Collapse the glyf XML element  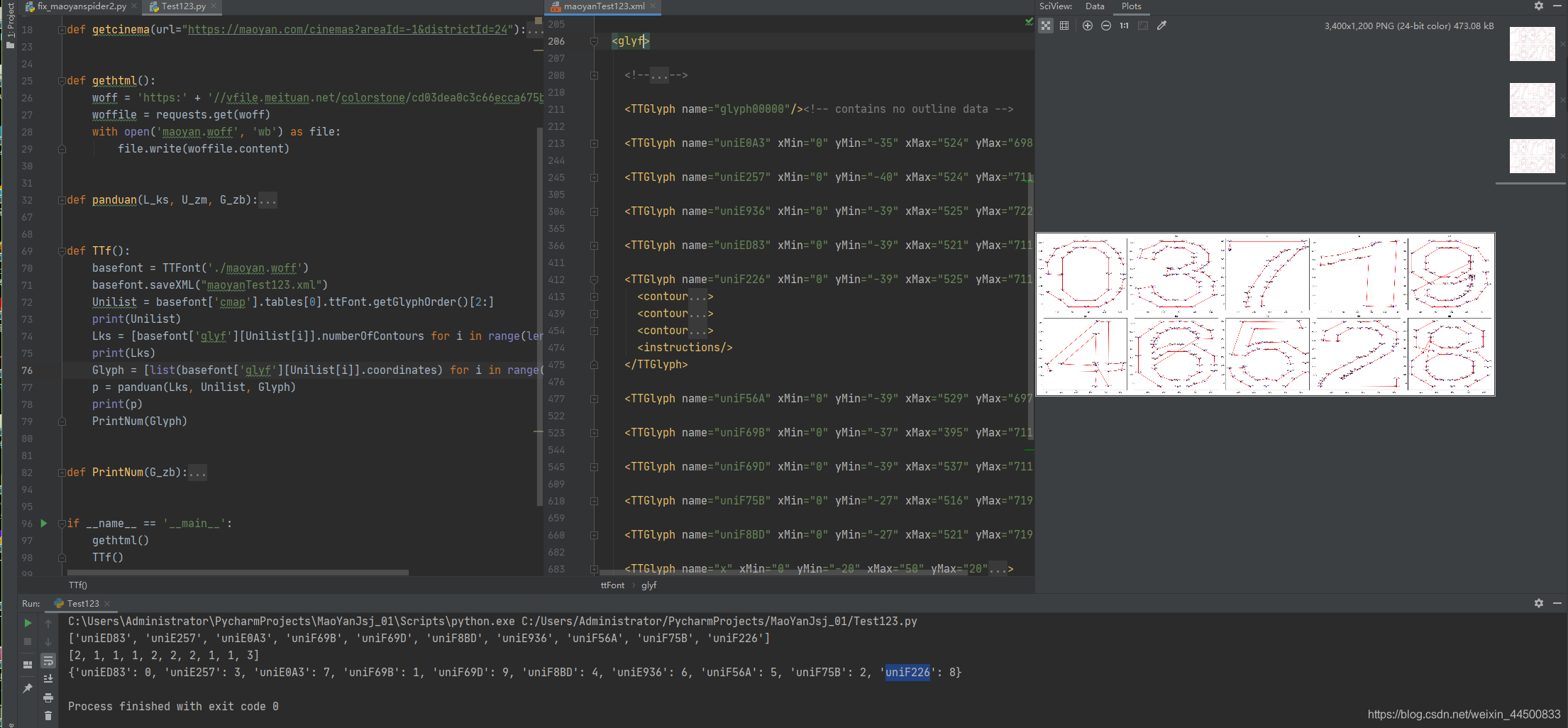pos(594,41)
